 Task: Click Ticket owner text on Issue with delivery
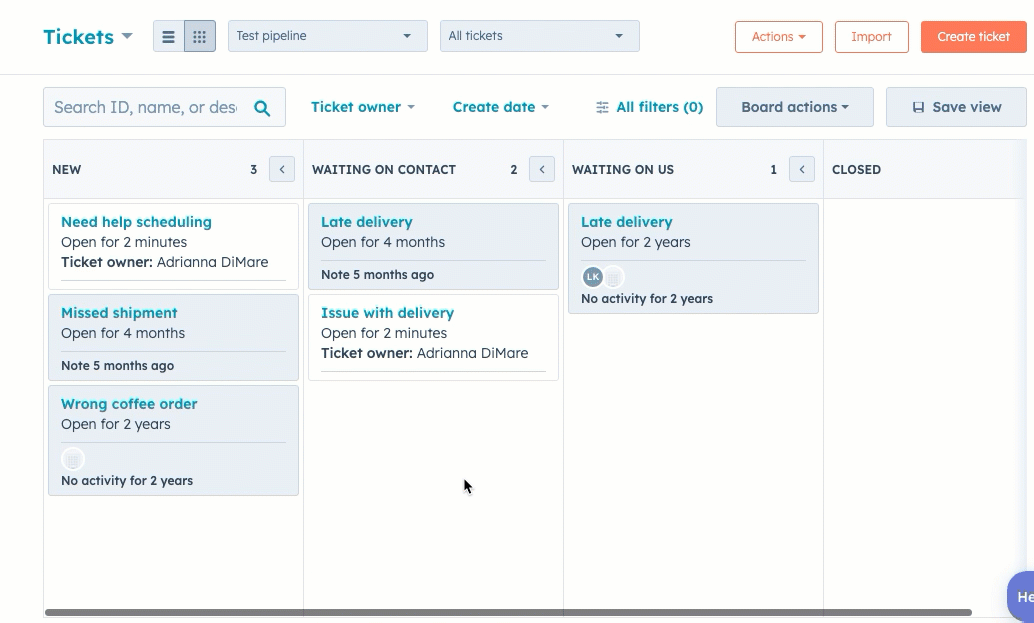(x=425, y=353)
